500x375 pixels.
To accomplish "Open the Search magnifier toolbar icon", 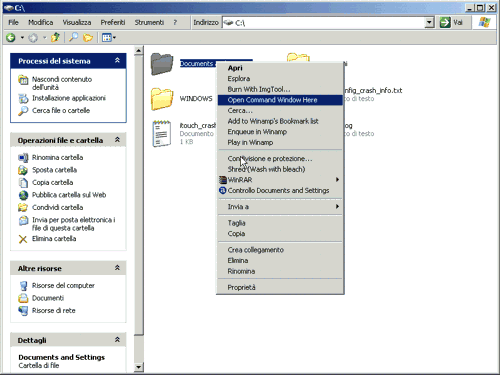I will (73, 37).
